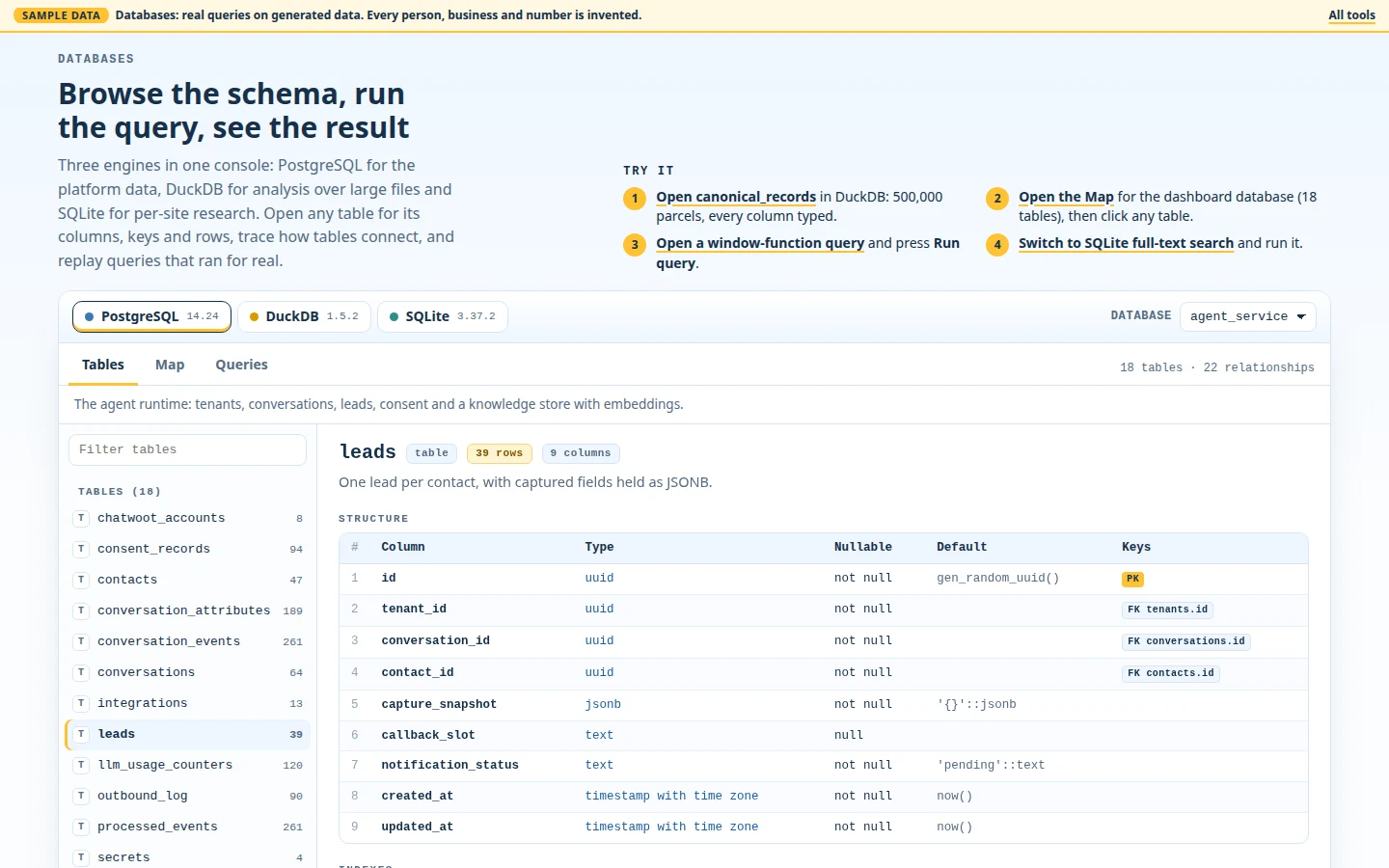Image resolution: width=1389 pixels, height=868 pixels.
Task: Open the Queries tab
Action: (241, 365)
